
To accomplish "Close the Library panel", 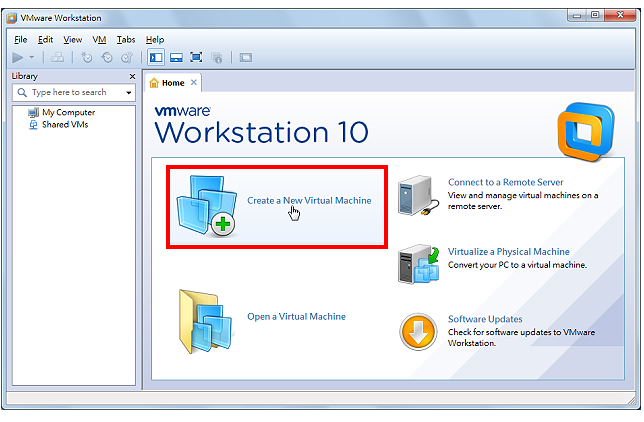I will (x=132, y=76).
